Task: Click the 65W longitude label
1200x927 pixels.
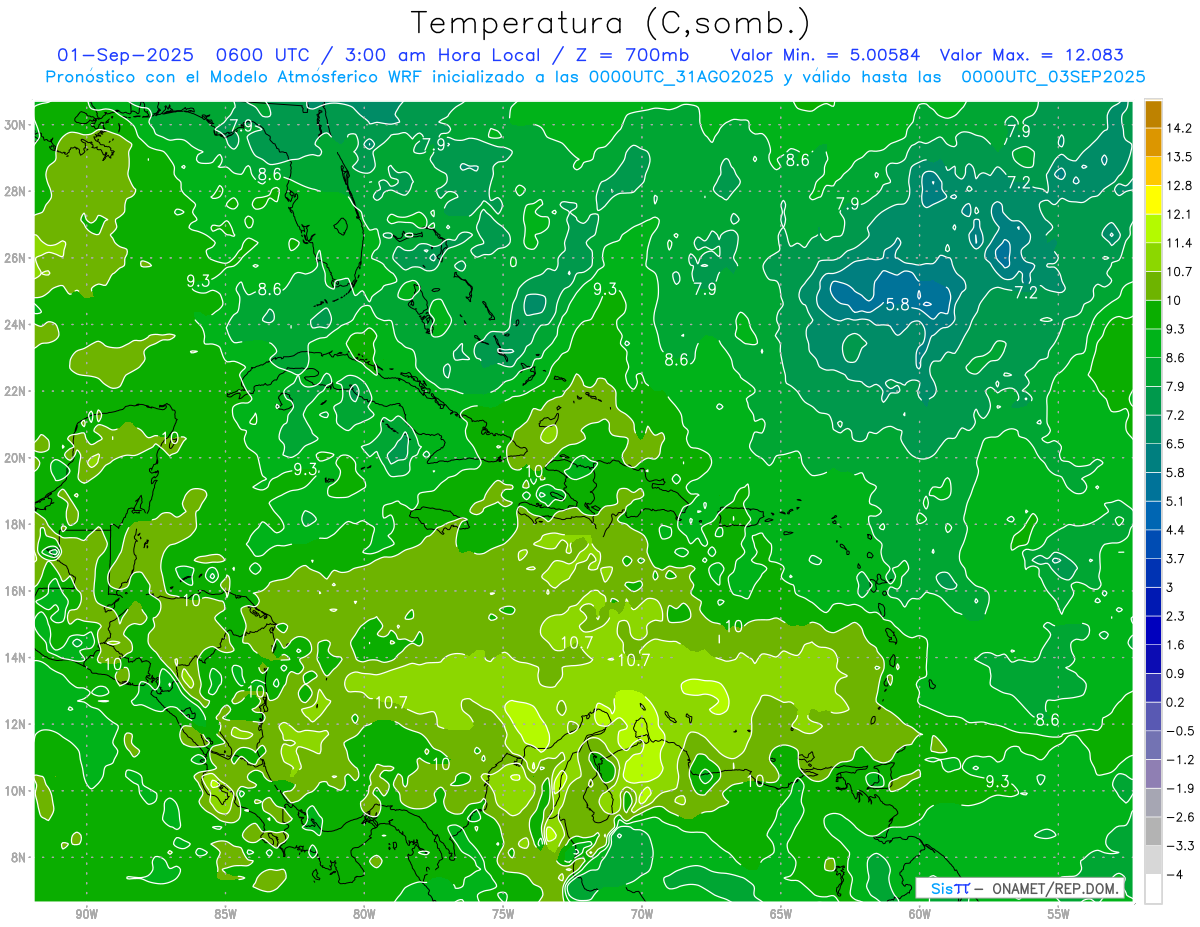Action: point(781,914)
